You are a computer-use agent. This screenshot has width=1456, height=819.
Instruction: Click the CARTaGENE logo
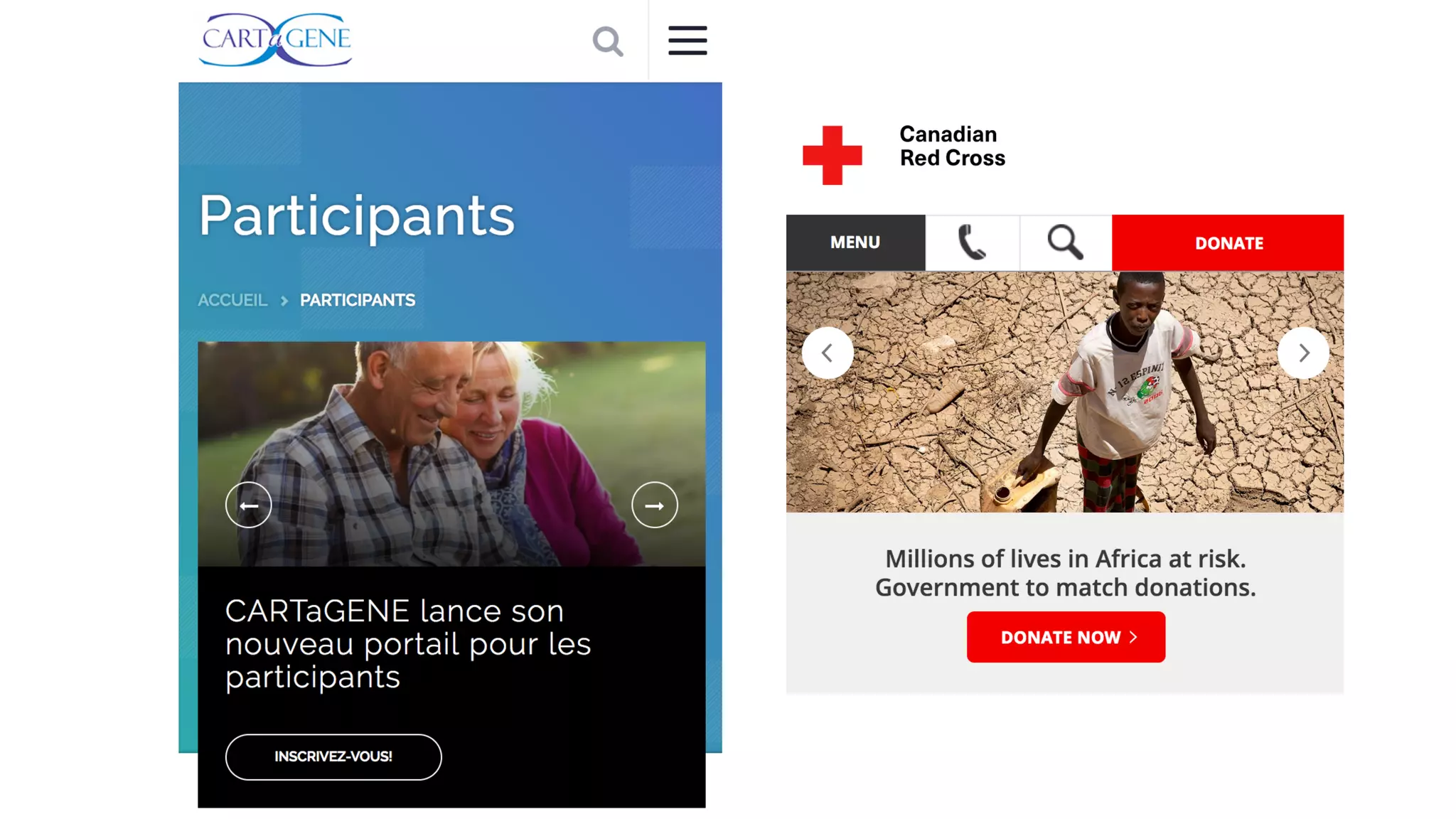coord(276,40)
